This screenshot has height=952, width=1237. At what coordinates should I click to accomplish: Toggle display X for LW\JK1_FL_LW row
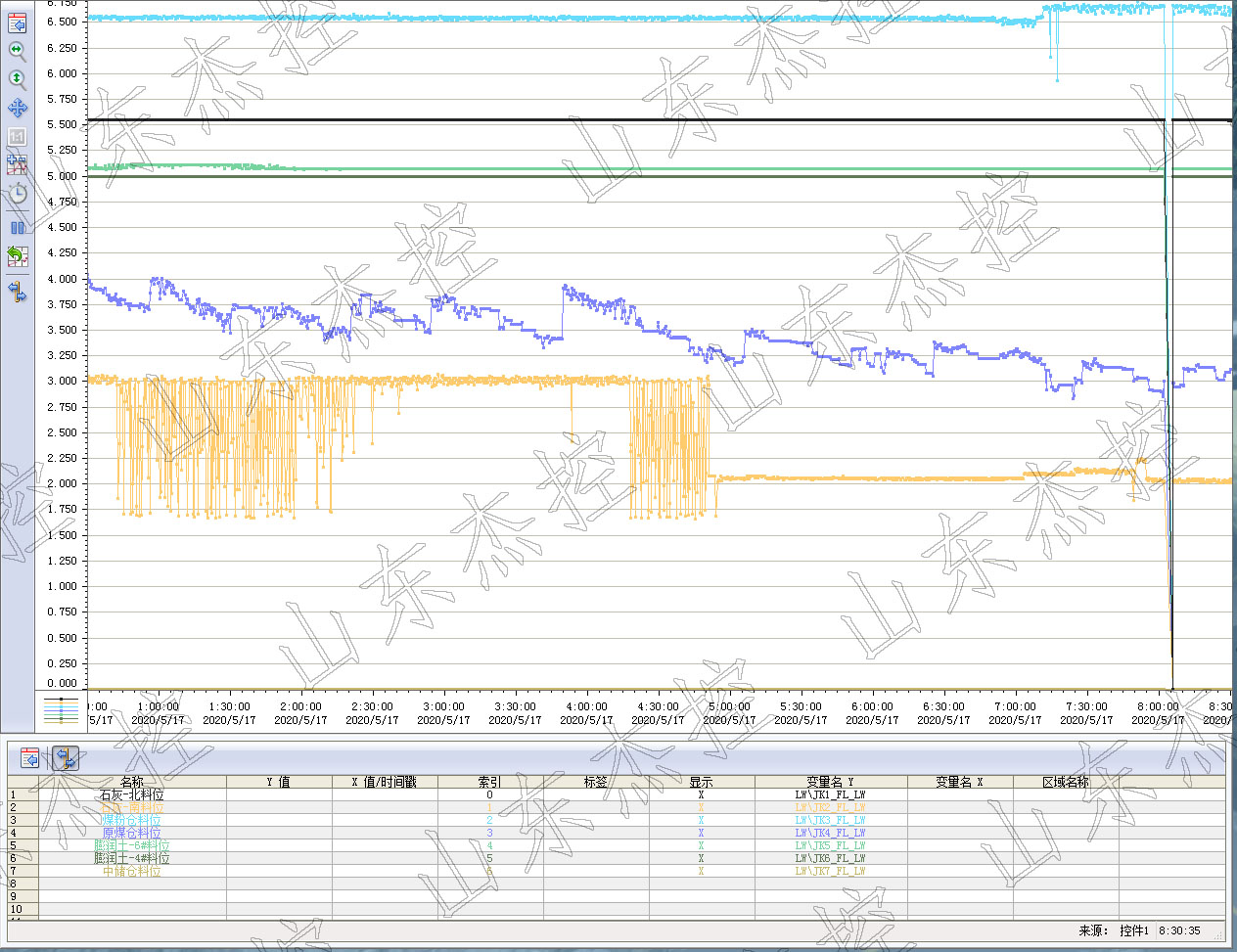tap(702, 794)
